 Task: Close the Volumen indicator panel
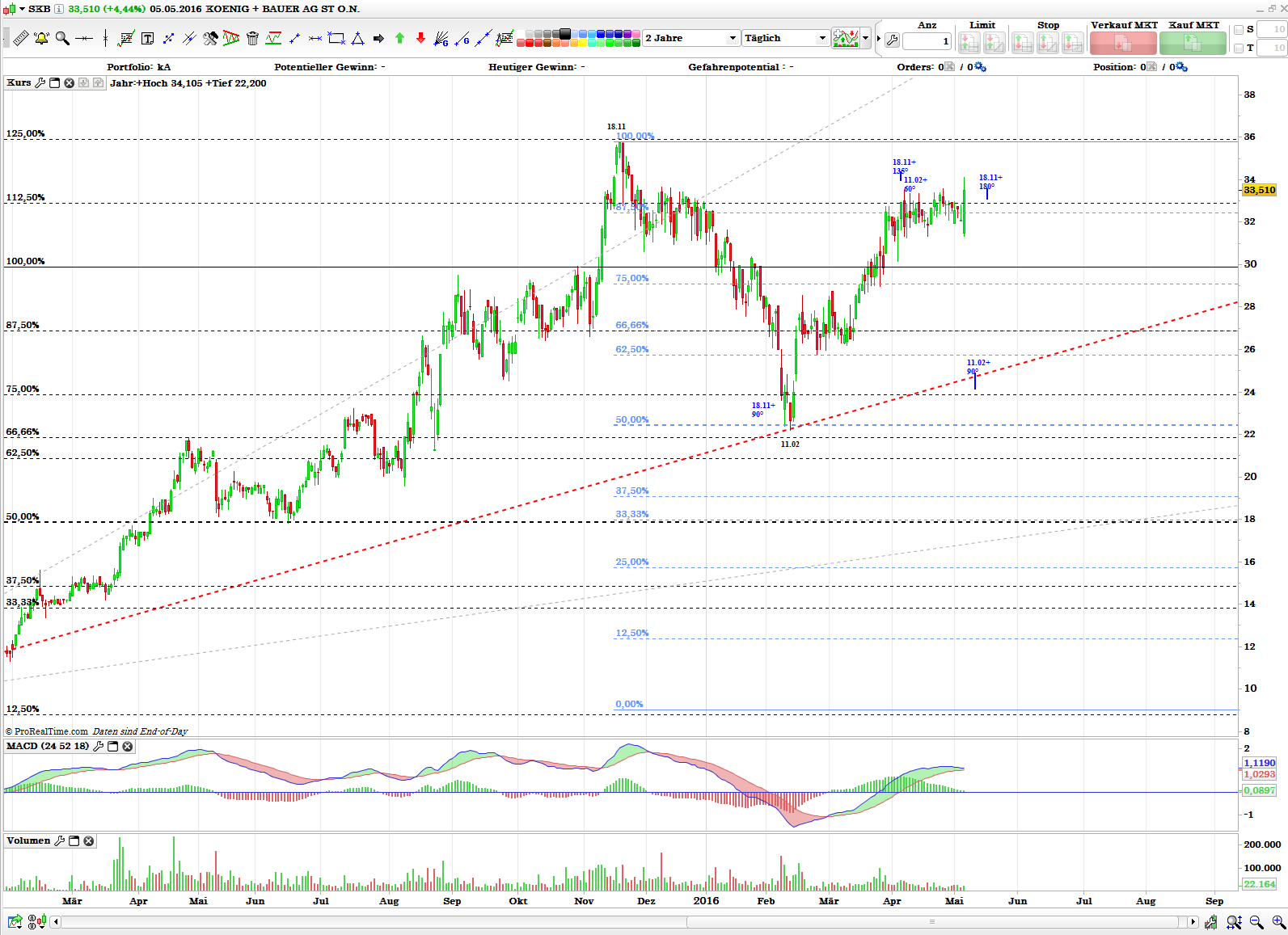pyautogui.click(x=89, y=840)
